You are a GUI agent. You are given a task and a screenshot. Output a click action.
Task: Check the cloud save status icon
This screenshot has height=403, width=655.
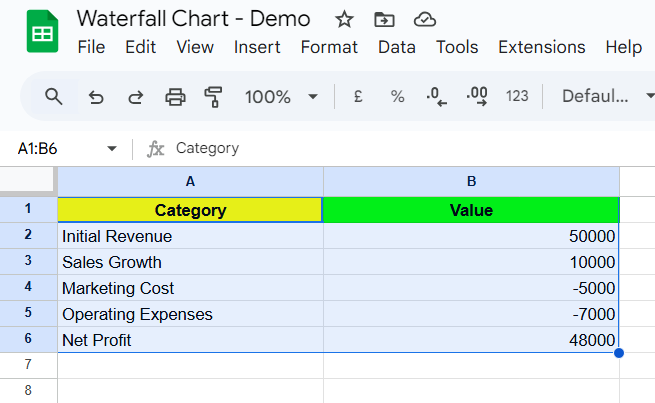pos(424,19)
